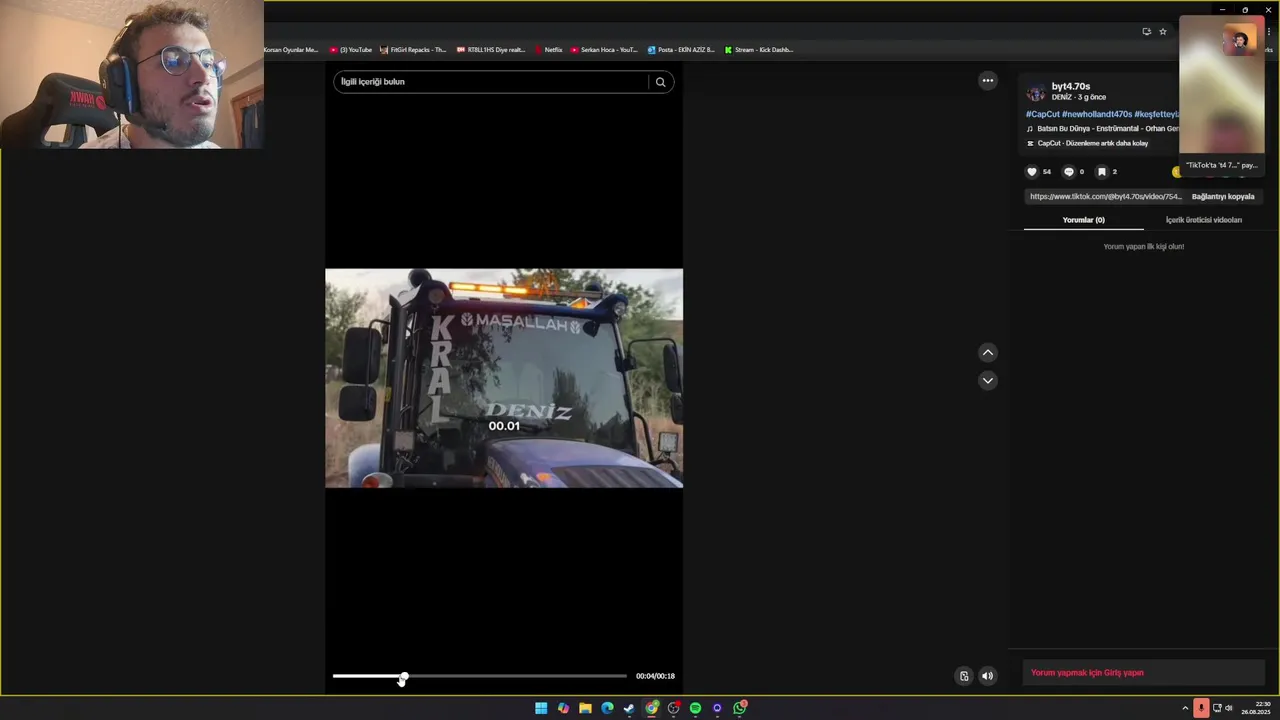Image resolution: width=1280 pixels, height=720 pixels.
Task: Click the video progress slider handle
Action: [403, 677]
